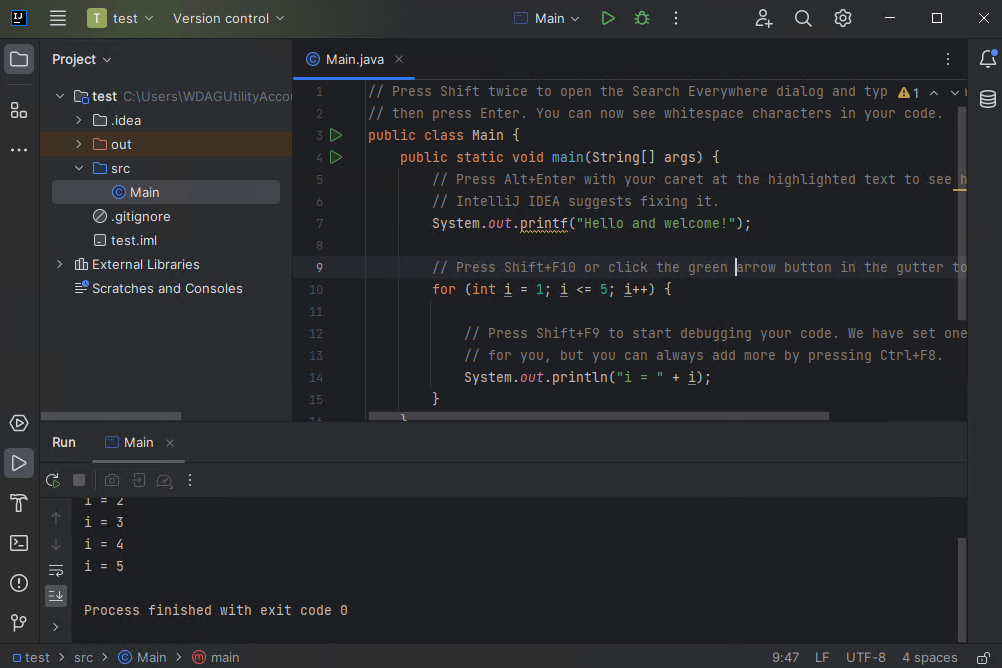Expand the .idea folder
1002x668 pixels.
click(x=79, y=120)
